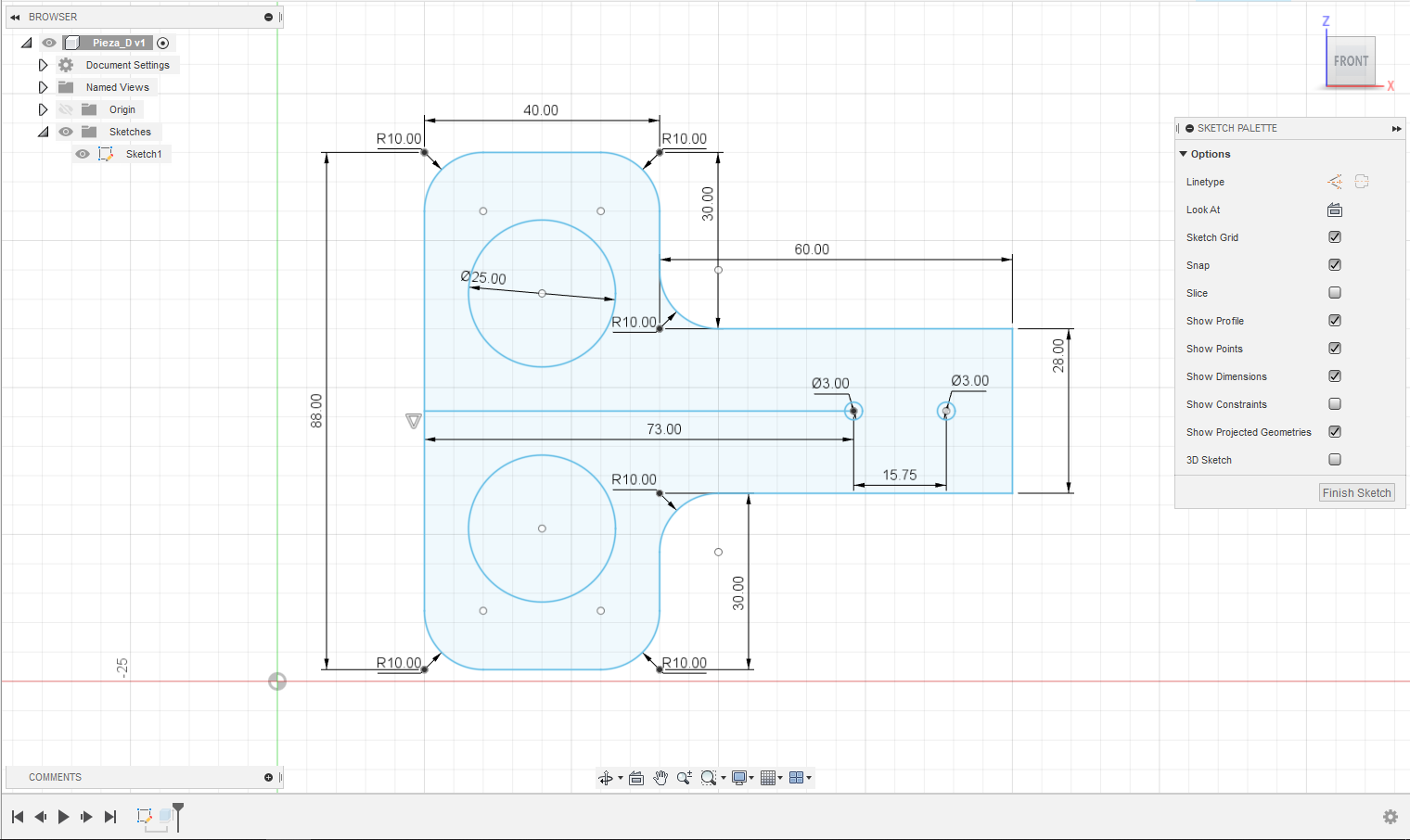Expand the Origin node
The width and height of the screenshot is (1410, 840).
click(43, 109)
